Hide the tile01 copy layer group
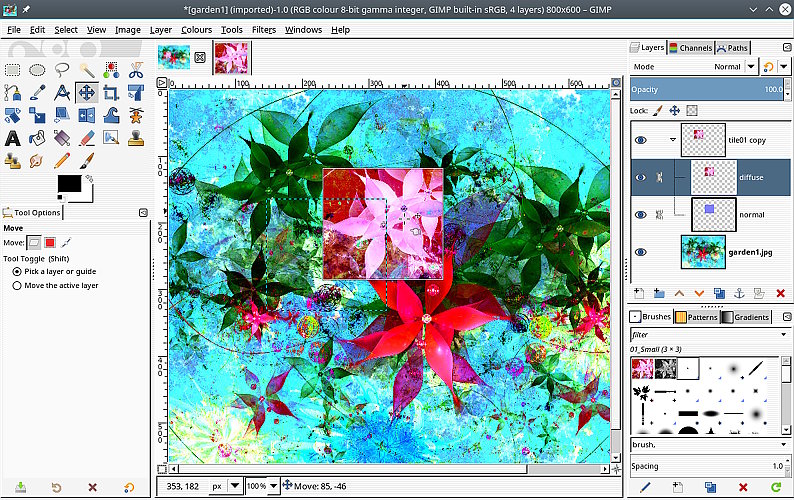This screenshot has width=794, height=500. coord(641,140)
